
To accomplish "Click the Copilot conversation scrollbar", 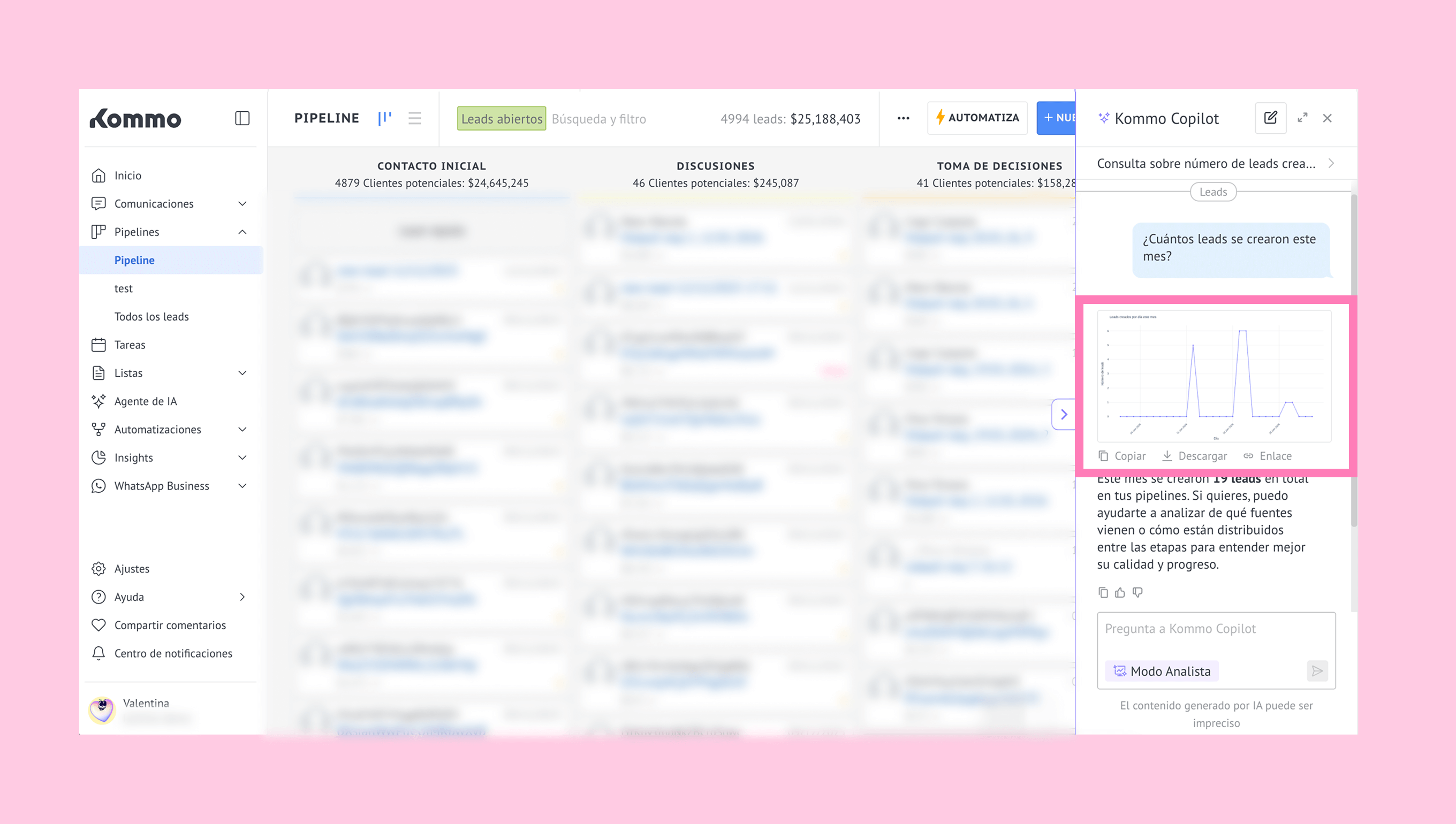I will [x=1353, y=362].
